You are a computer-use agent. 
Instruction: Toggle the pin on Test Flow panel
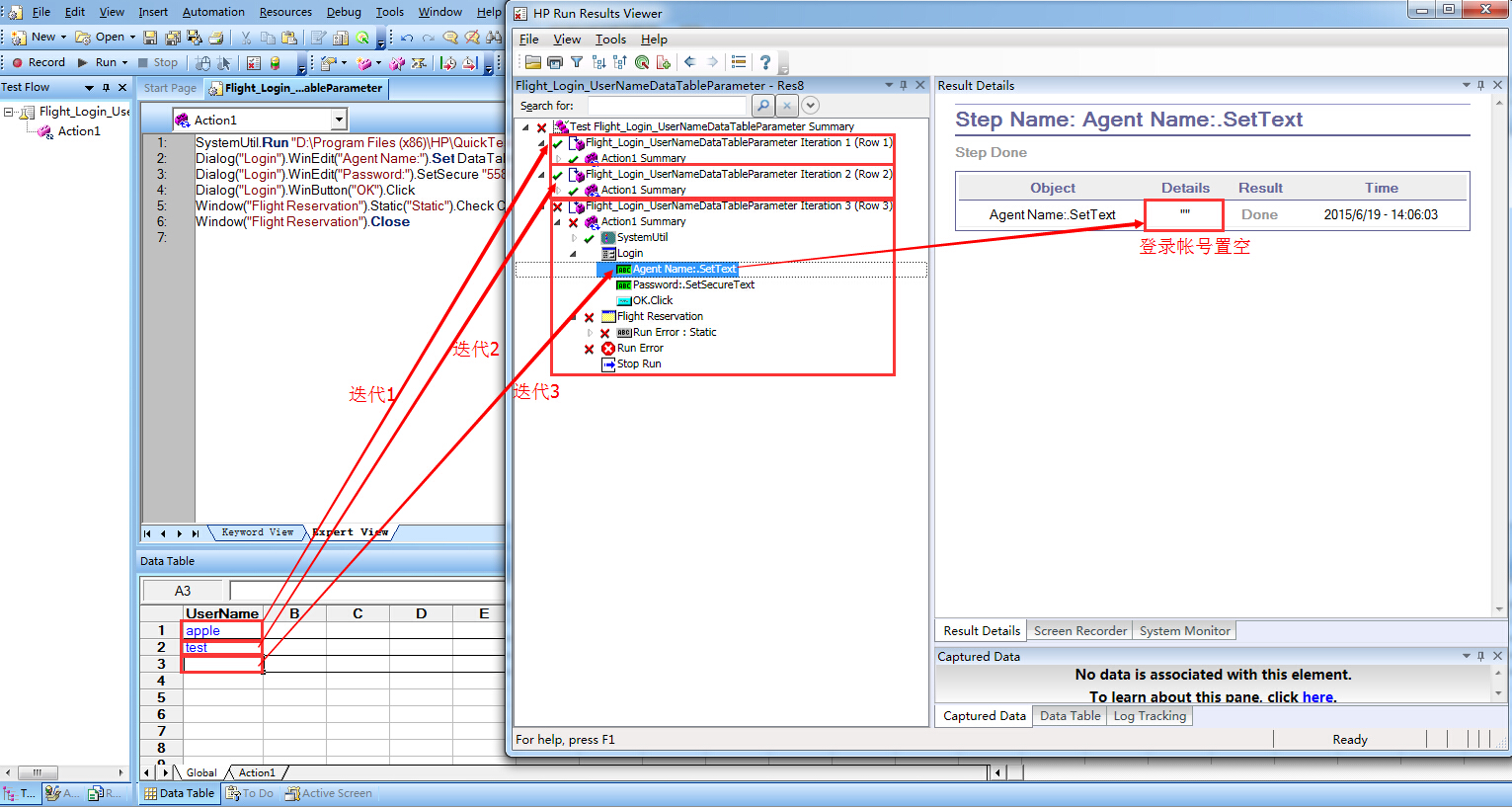coord(106,87)
